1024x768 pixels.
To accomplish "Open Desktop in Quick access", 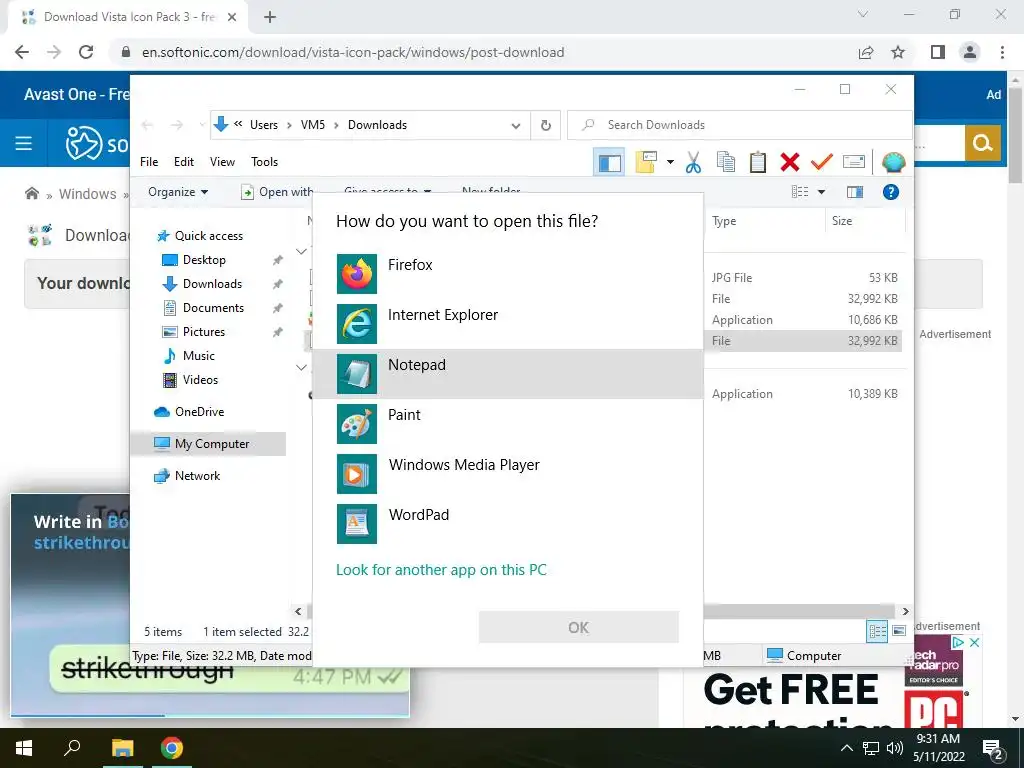I will tap(204, 260).
